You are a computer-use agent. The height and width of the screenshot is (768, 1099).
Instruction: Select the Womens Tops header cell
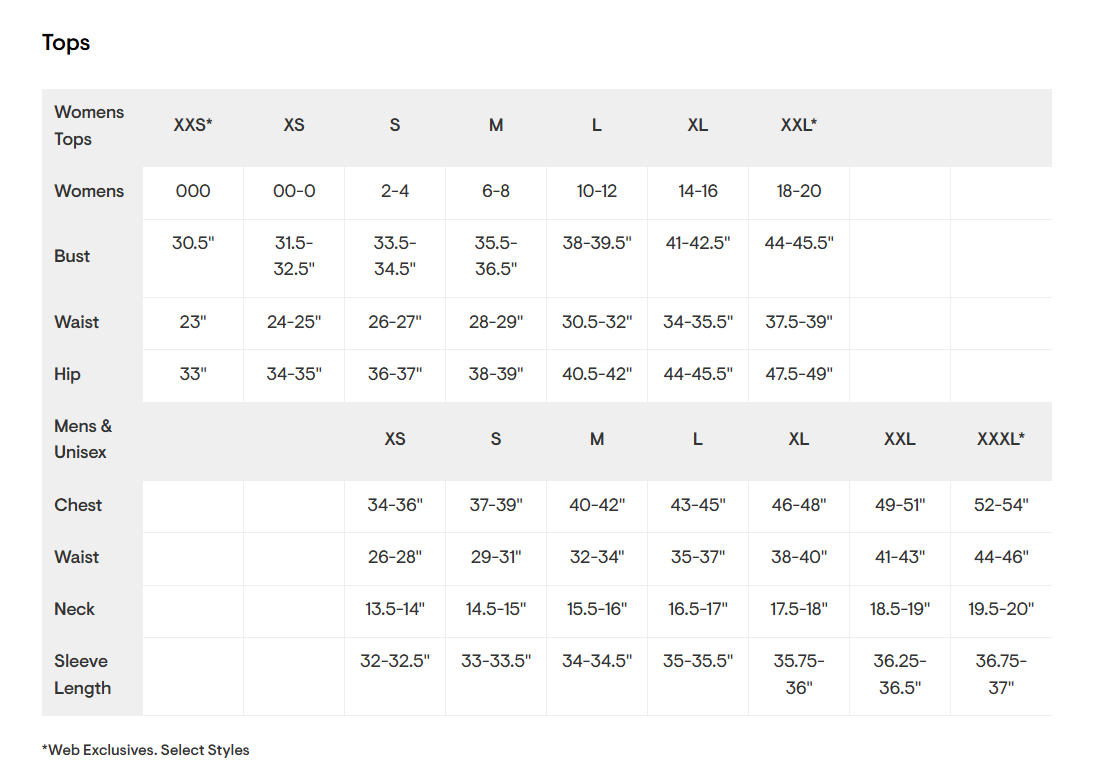(89, 126)
